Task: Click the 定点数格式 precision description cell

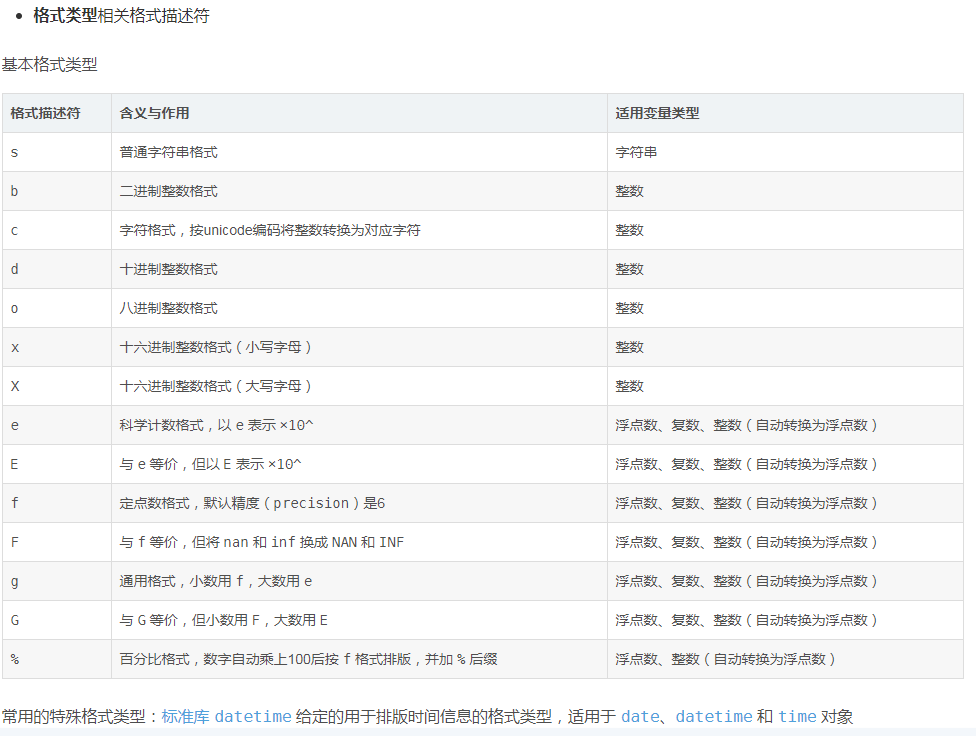Action: [252, 503]
